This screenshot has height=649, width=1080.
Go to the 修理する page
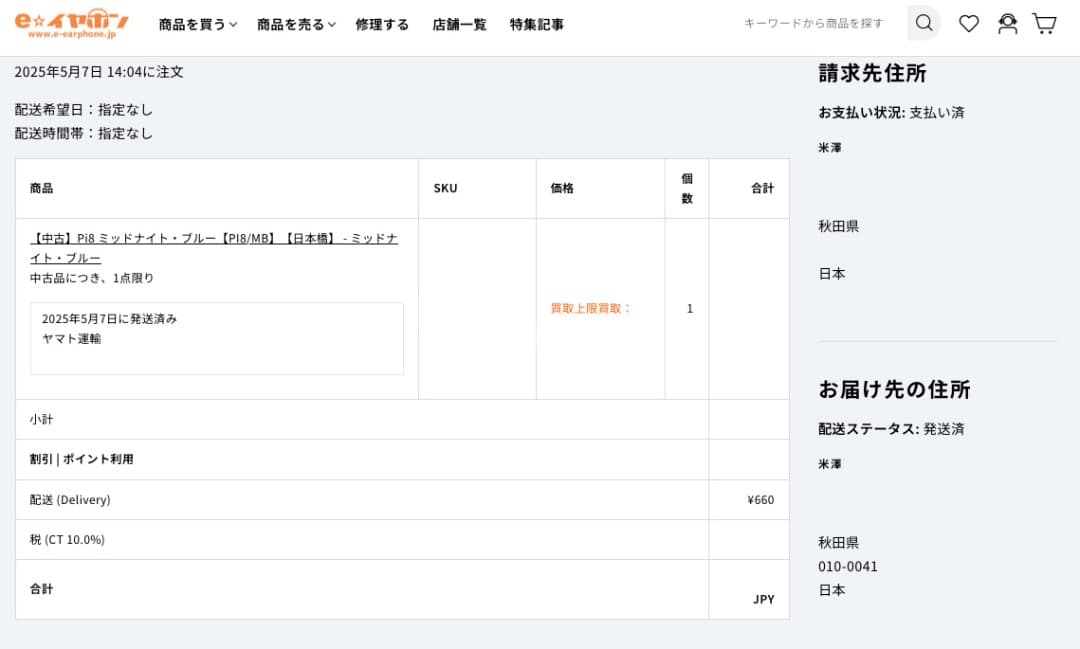[382, 24]
